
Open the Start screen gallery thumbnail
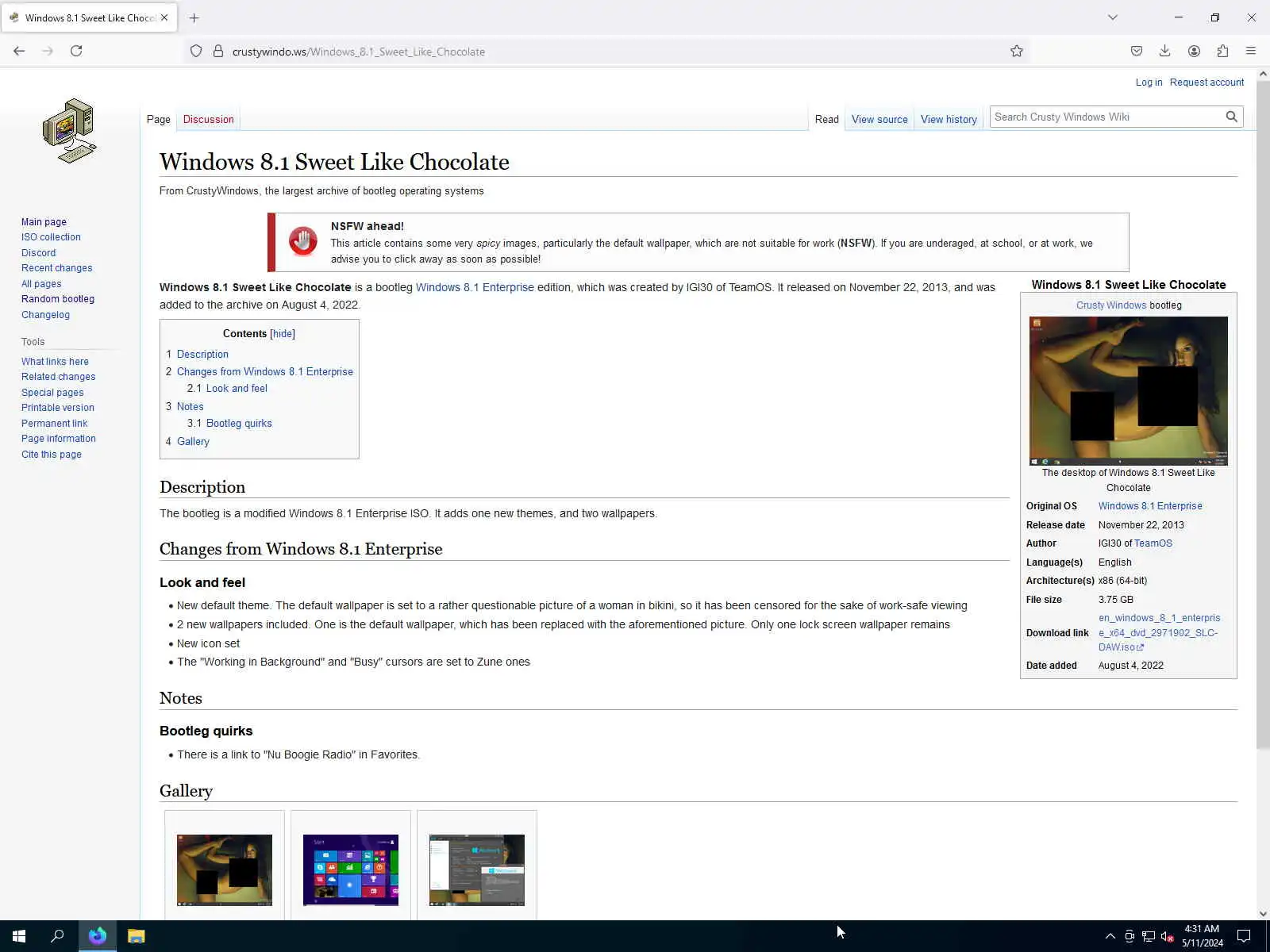tap(351, 870)
